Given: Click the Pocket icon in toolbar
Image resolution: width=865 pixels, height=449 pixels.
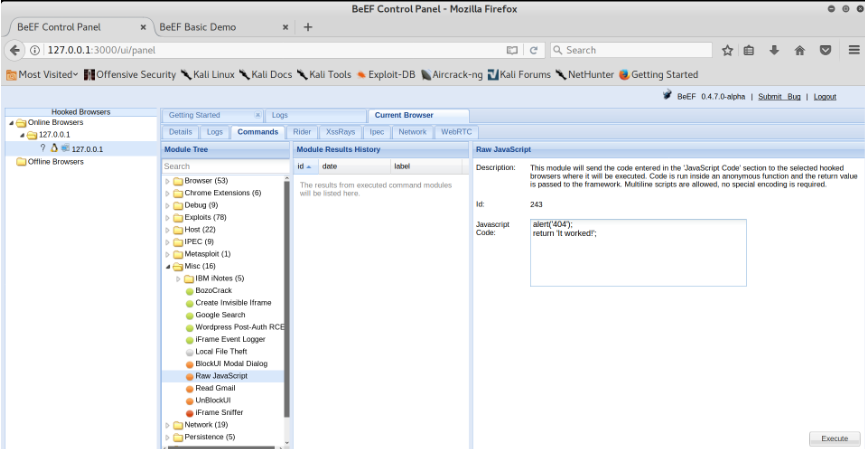Looking at the screenshot, I should point(825,50).
